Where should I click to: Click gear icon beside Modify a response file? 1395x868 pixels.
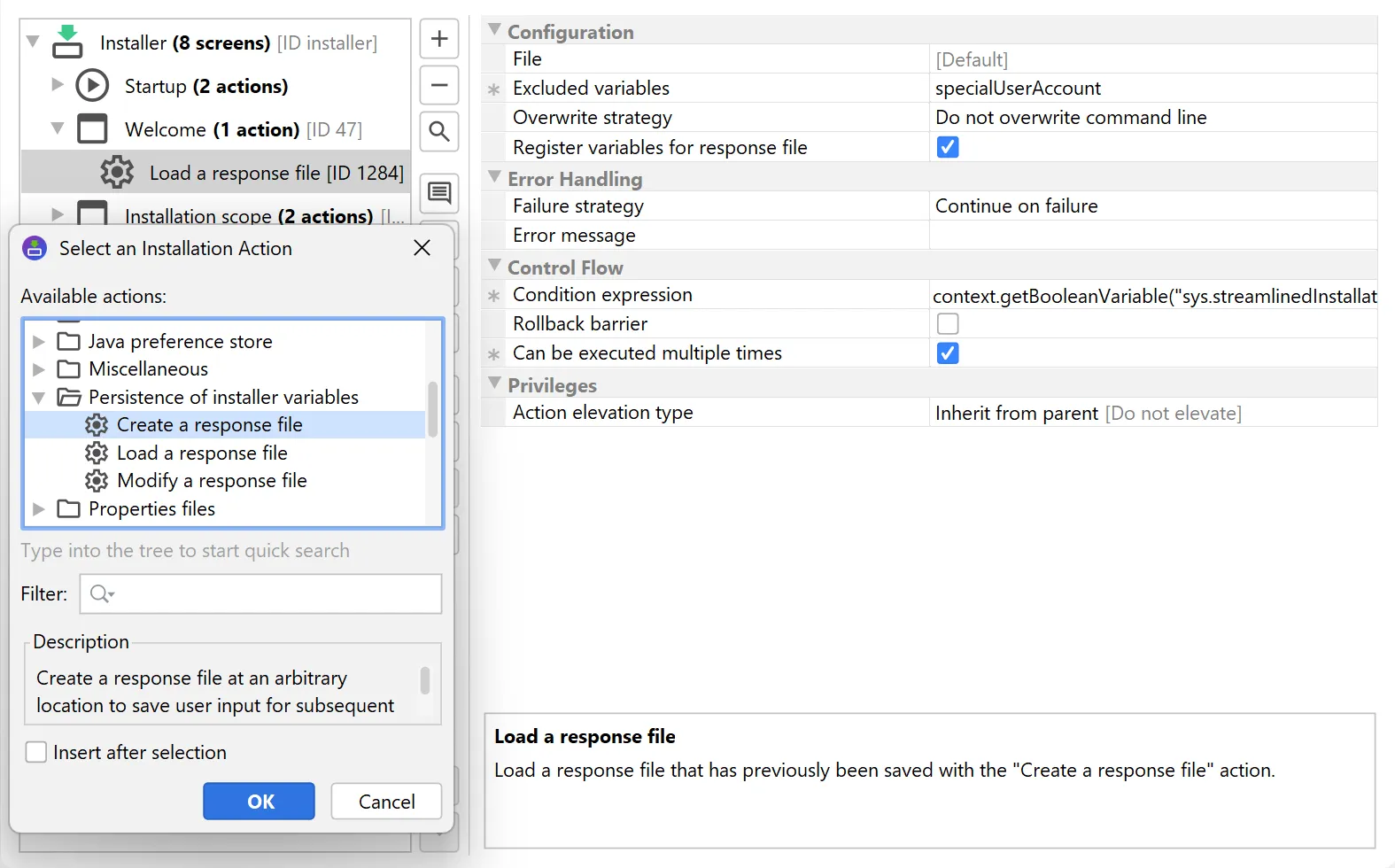97,481
